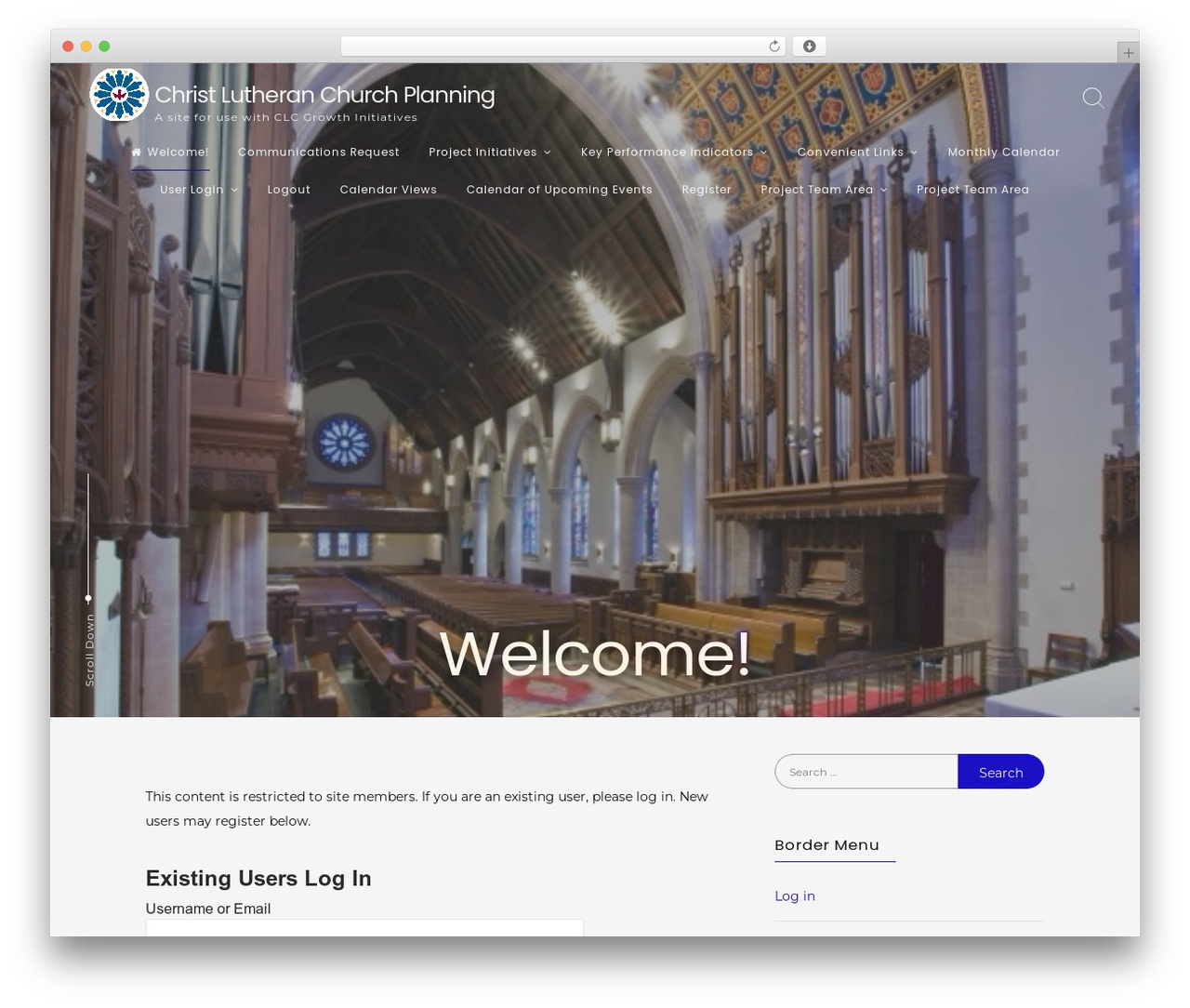The height and width of the screenshot is (1008, 1190).
Task: Expand the Project Team Area chevron submenu
Action: point(883,190)
